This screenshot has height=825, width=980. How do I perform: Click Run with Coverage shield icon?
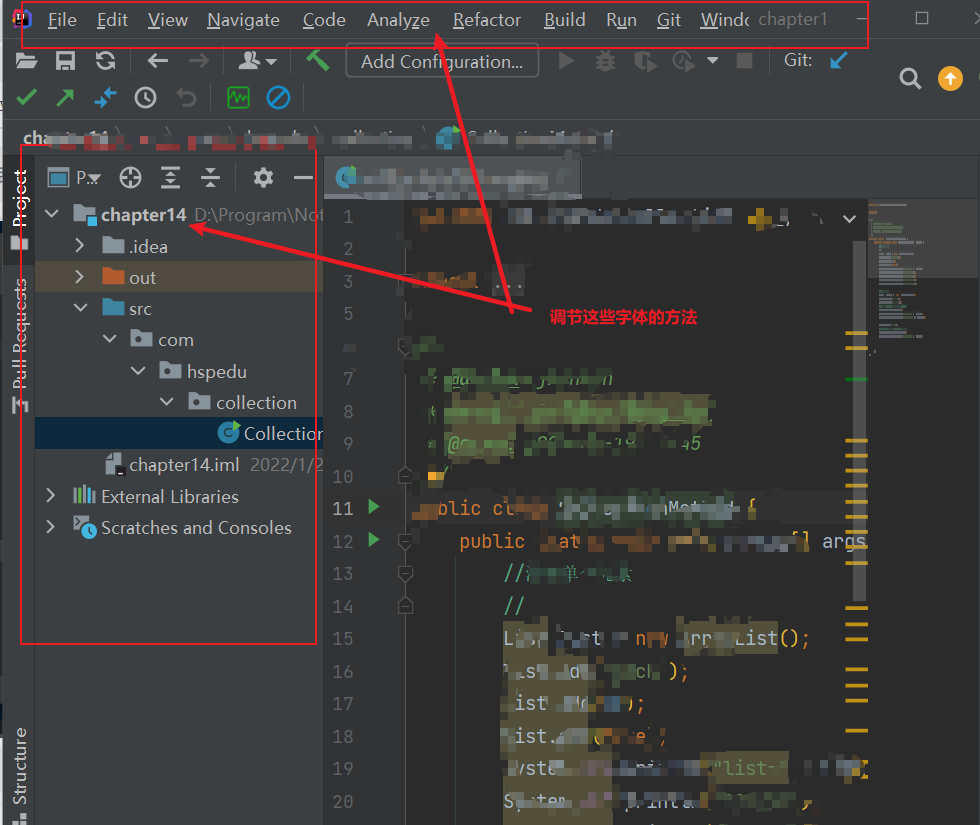tap(644, 61)
